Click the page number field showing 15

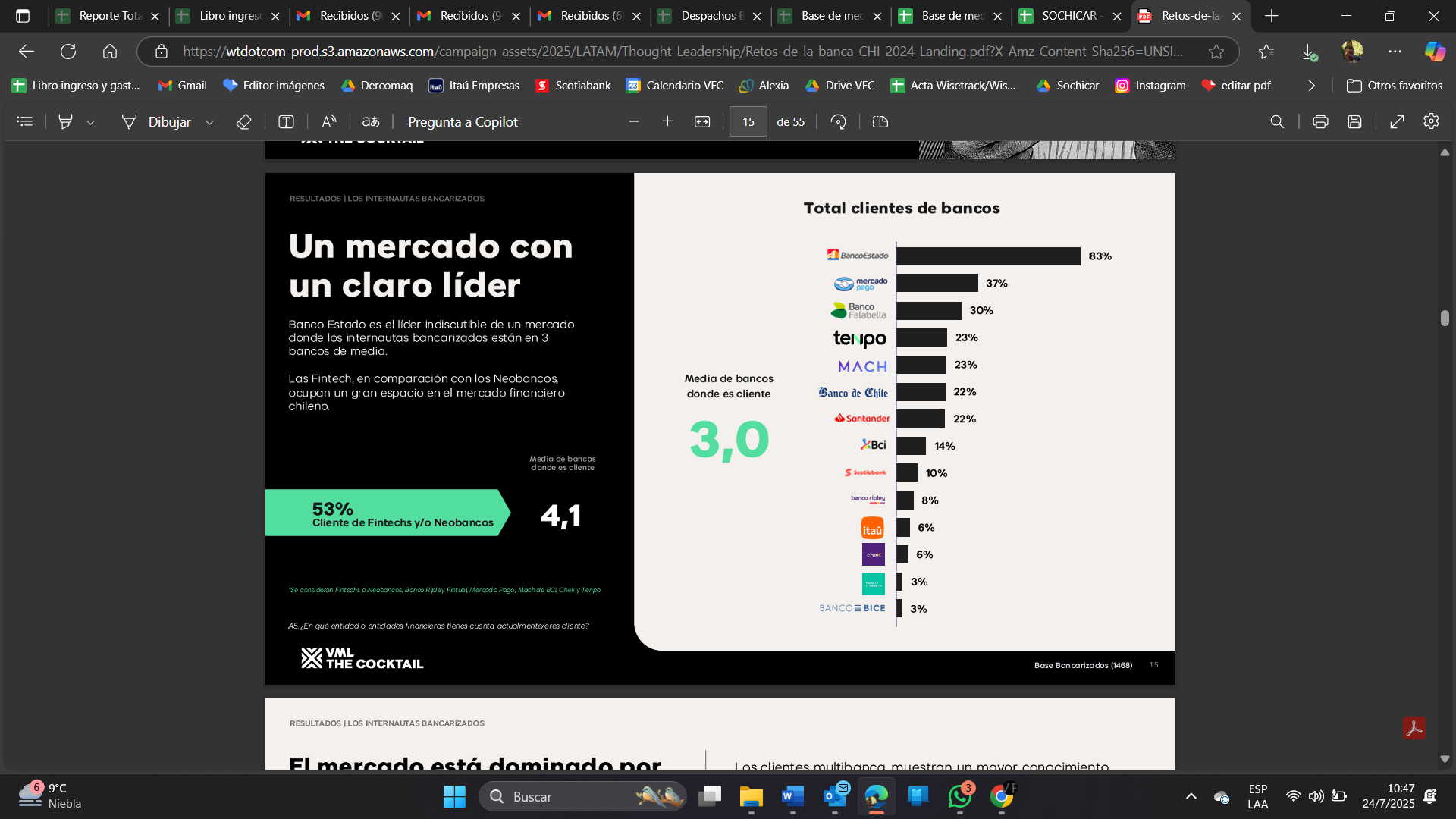point(748,121)
